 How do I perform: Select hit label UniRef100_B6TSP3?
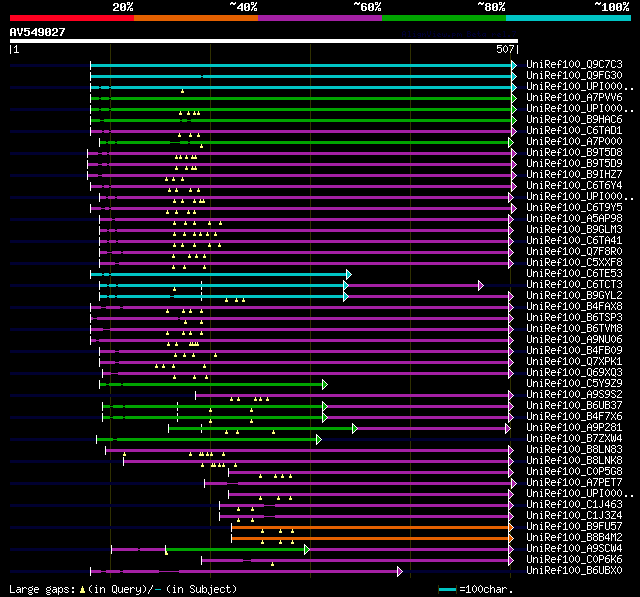[x=574, y=318]
